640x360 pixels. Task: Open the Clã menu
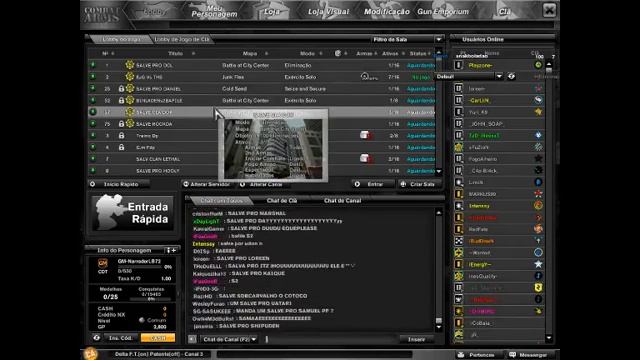tap(505, 12)
